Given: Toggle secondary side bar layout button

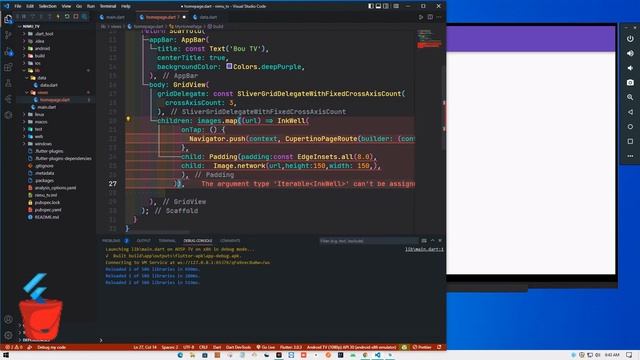Looking at the screenshot, I should pyautogui.click(x=386, y=6).
